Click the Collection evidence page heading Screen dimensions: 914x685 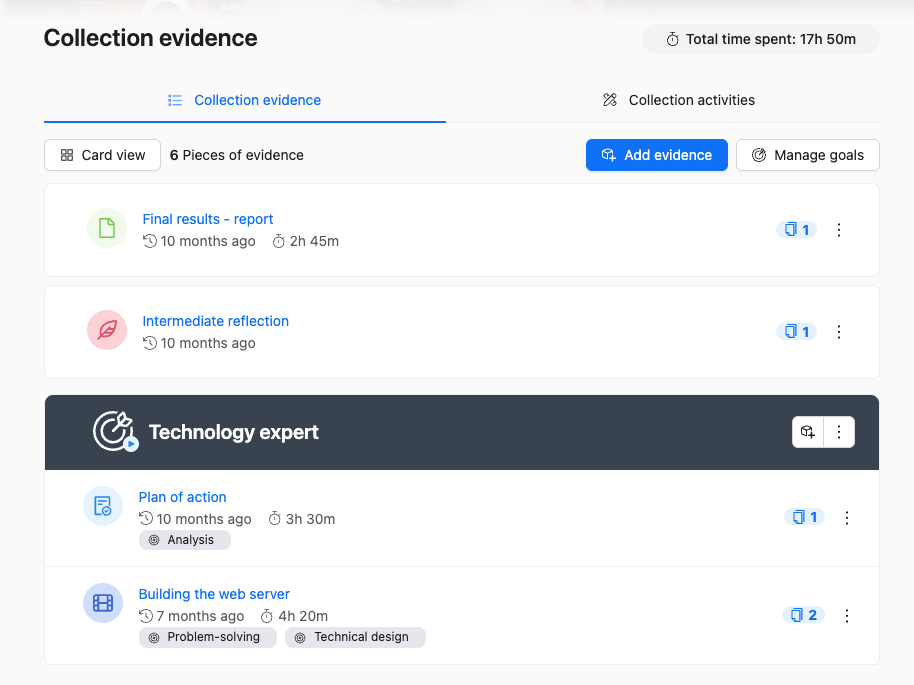click(x=150, y=38)
